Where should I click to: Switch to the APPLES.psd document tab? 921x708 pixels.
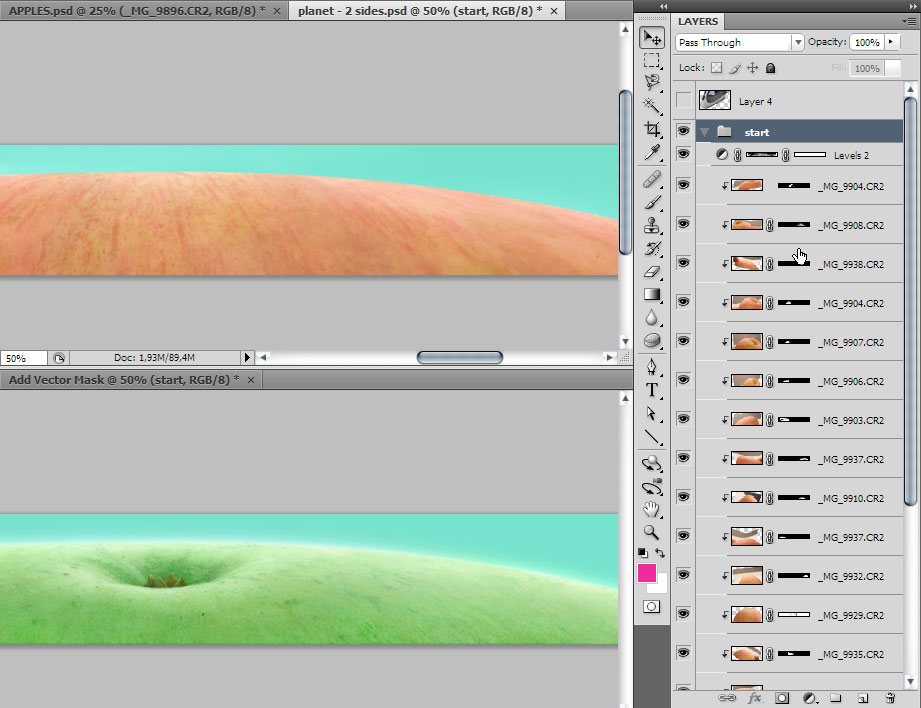tap(137, 10)
